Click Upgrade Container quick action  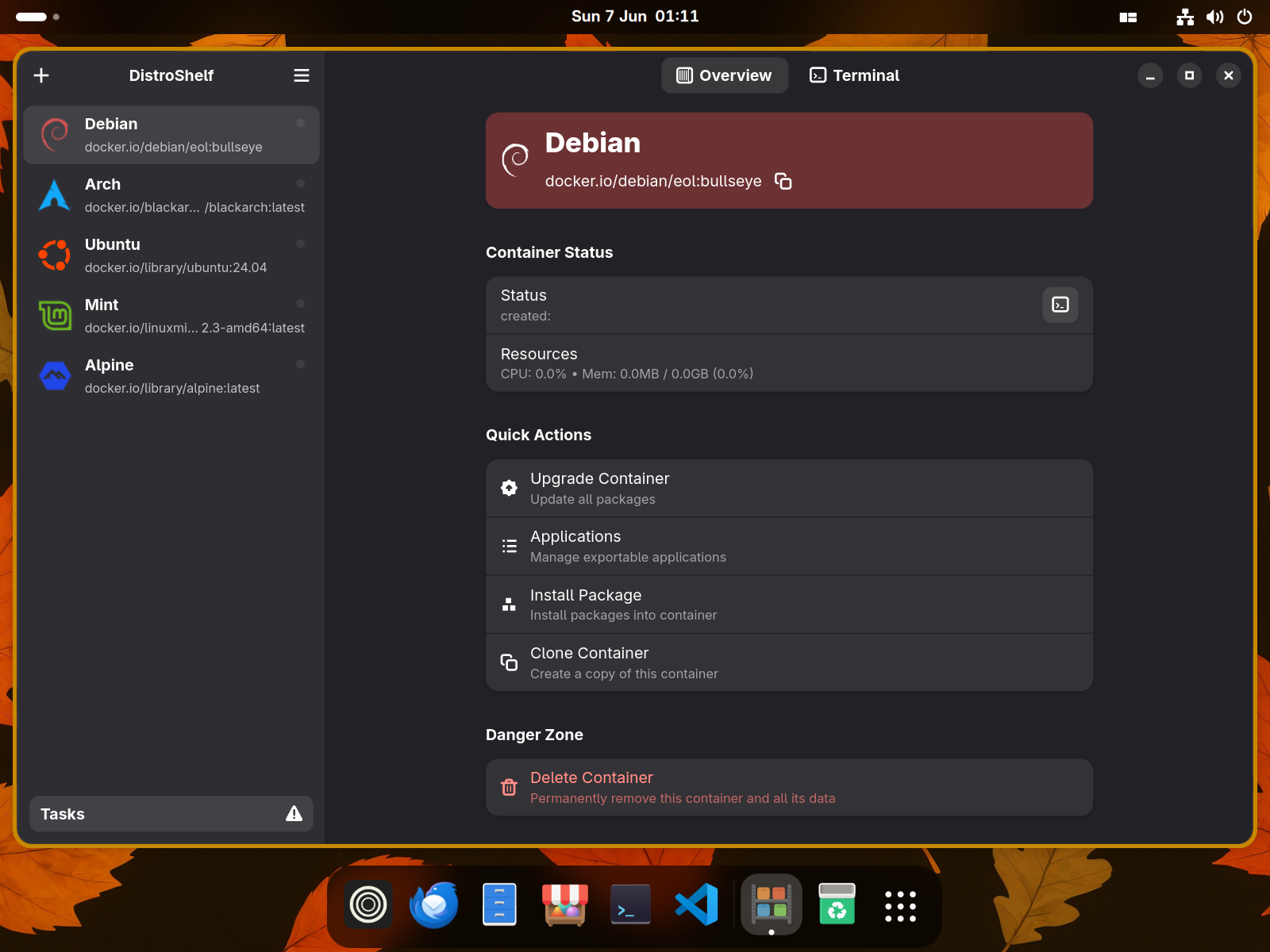pyautogui.click(x=789, y=488)
